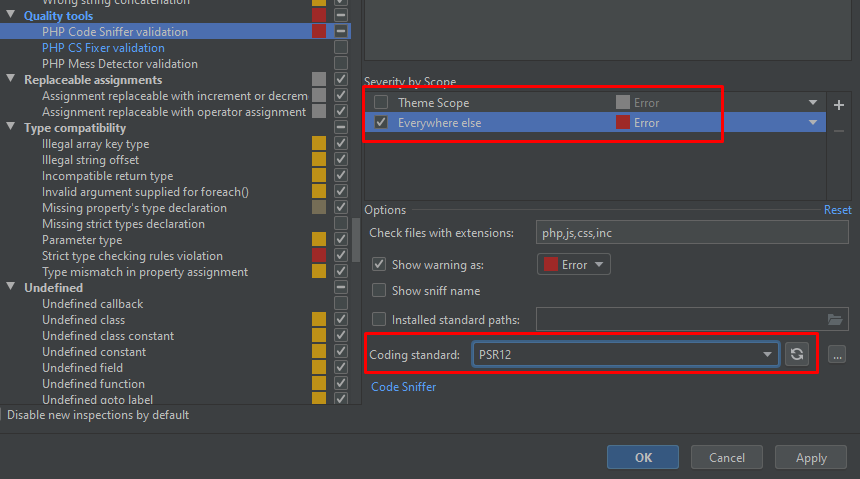
Task: Open Everywhere else severity dropdown arrow
Action: point(813,122)
